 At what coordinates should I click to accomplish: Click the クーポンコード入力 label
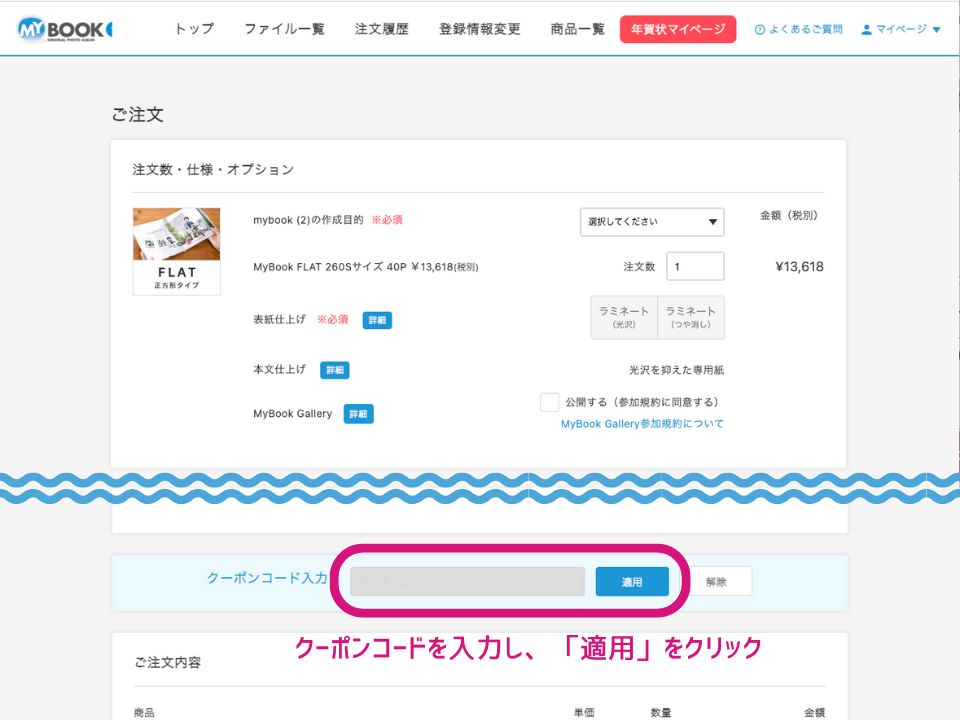pos(268,578)
